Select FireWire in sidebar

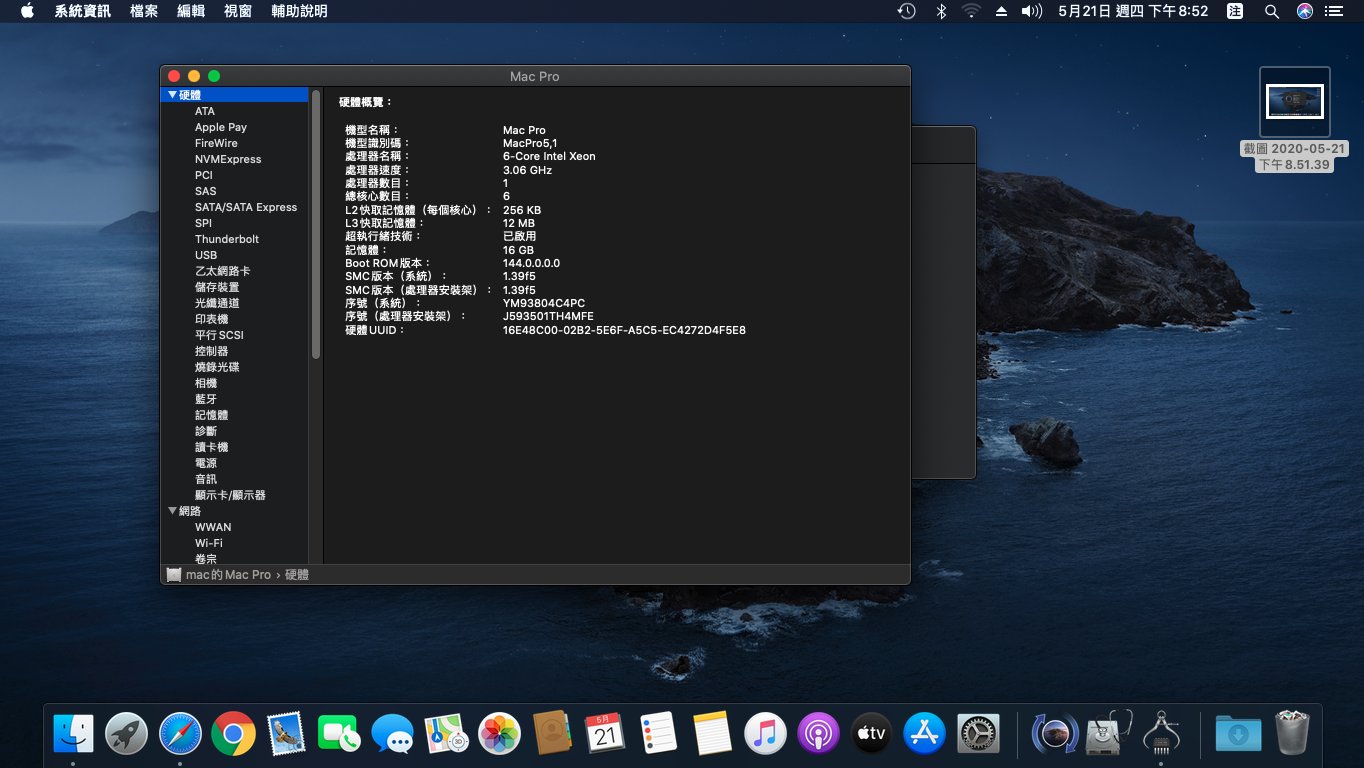coord(216,143)
